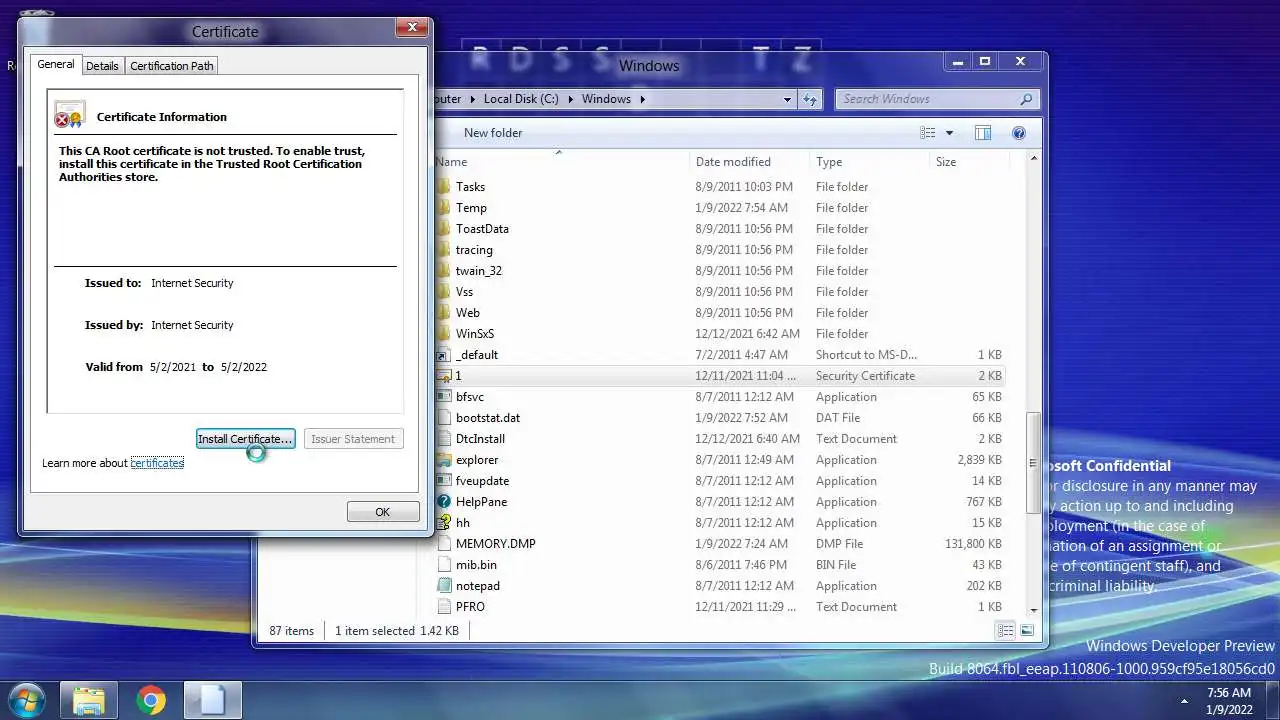Image resolution: width=1280 pixels, height=720 pixels.
Task: Toggle the preview pane icon
Action: click(983, 133)
